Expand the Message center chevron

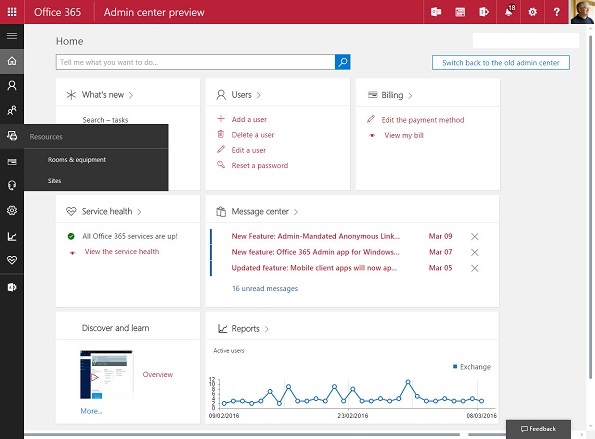pyautogui.click(x=296, y=212)
